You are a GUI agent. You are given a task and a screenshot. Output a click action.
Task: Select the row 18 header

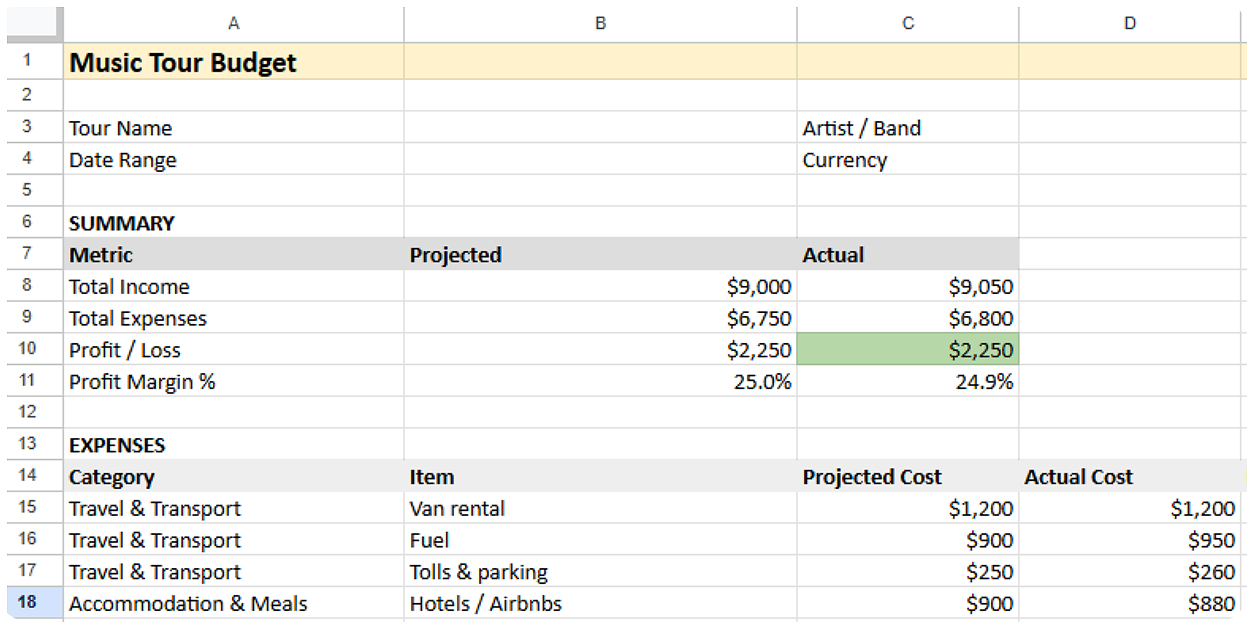click(x=27, y=603)
